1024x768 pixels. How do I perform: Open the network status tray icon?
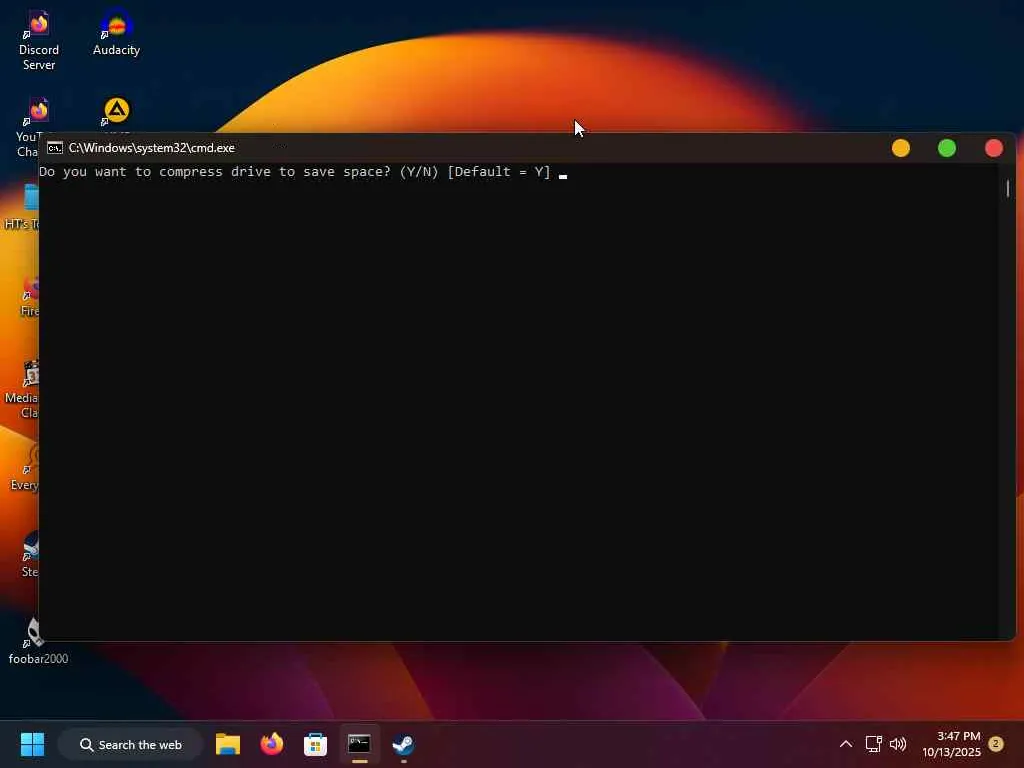873,744
